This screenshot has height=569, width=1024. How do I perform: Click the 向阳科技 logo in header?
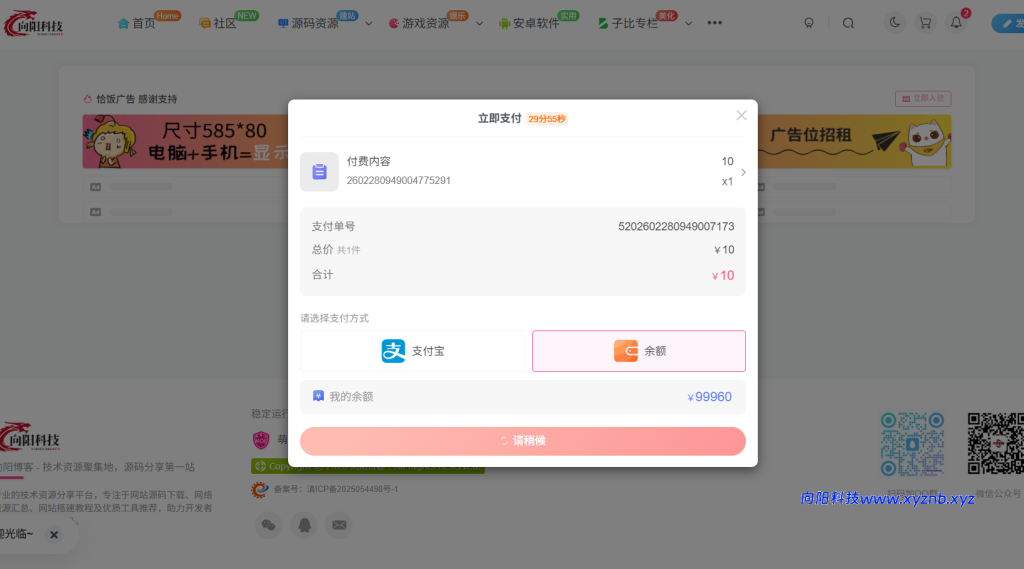click(x=34, y=24)
